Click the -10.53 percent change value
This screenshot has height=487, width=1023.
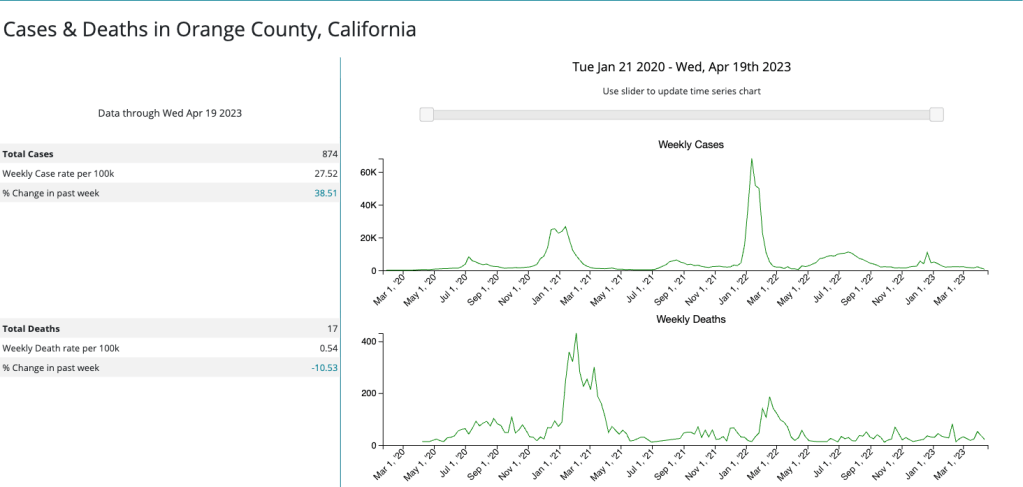pos(324,367)
